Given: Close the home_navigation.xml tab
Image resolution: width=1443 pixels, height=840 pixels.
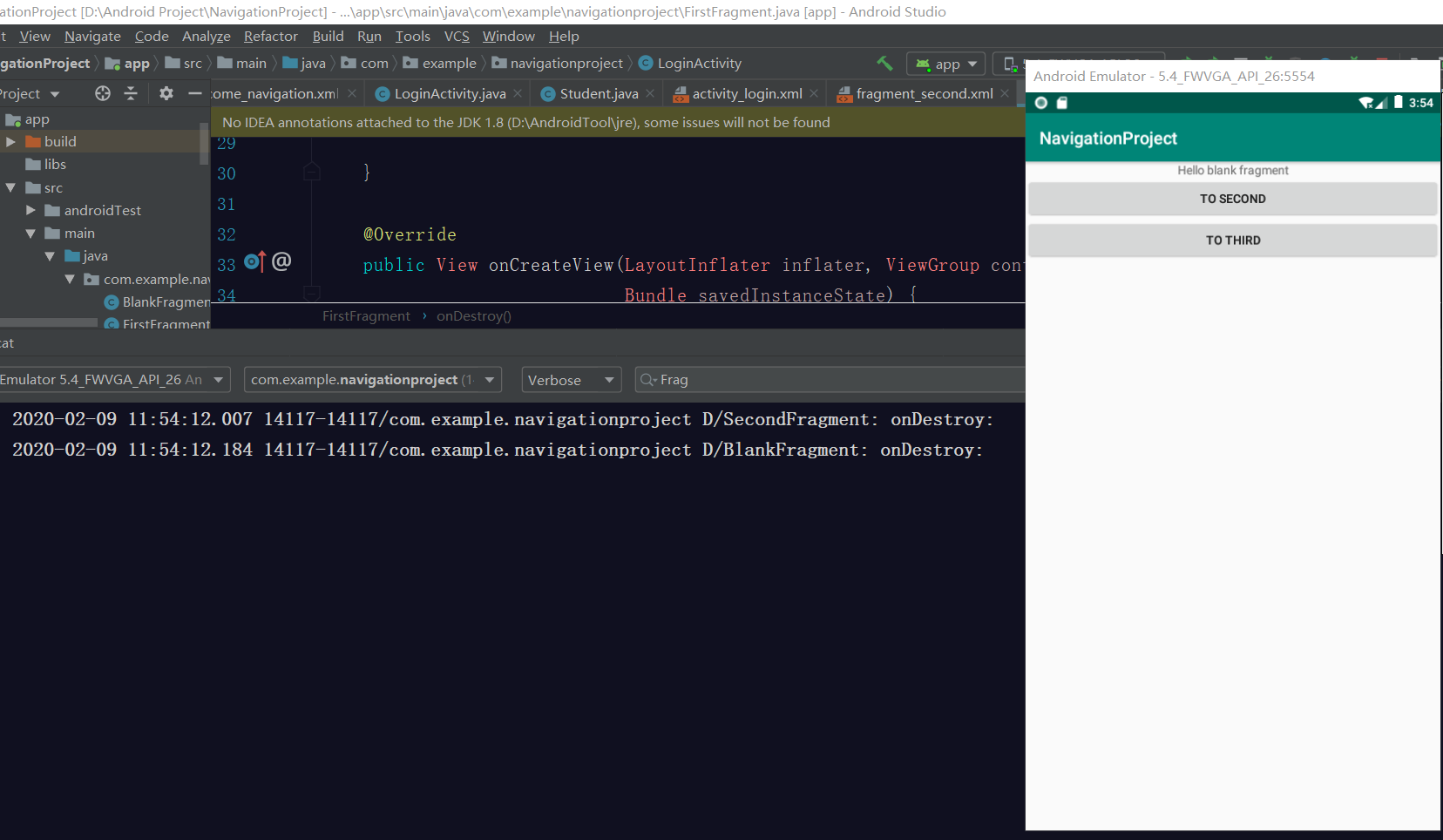Looking at the screenshot, I should coord(352,93).
